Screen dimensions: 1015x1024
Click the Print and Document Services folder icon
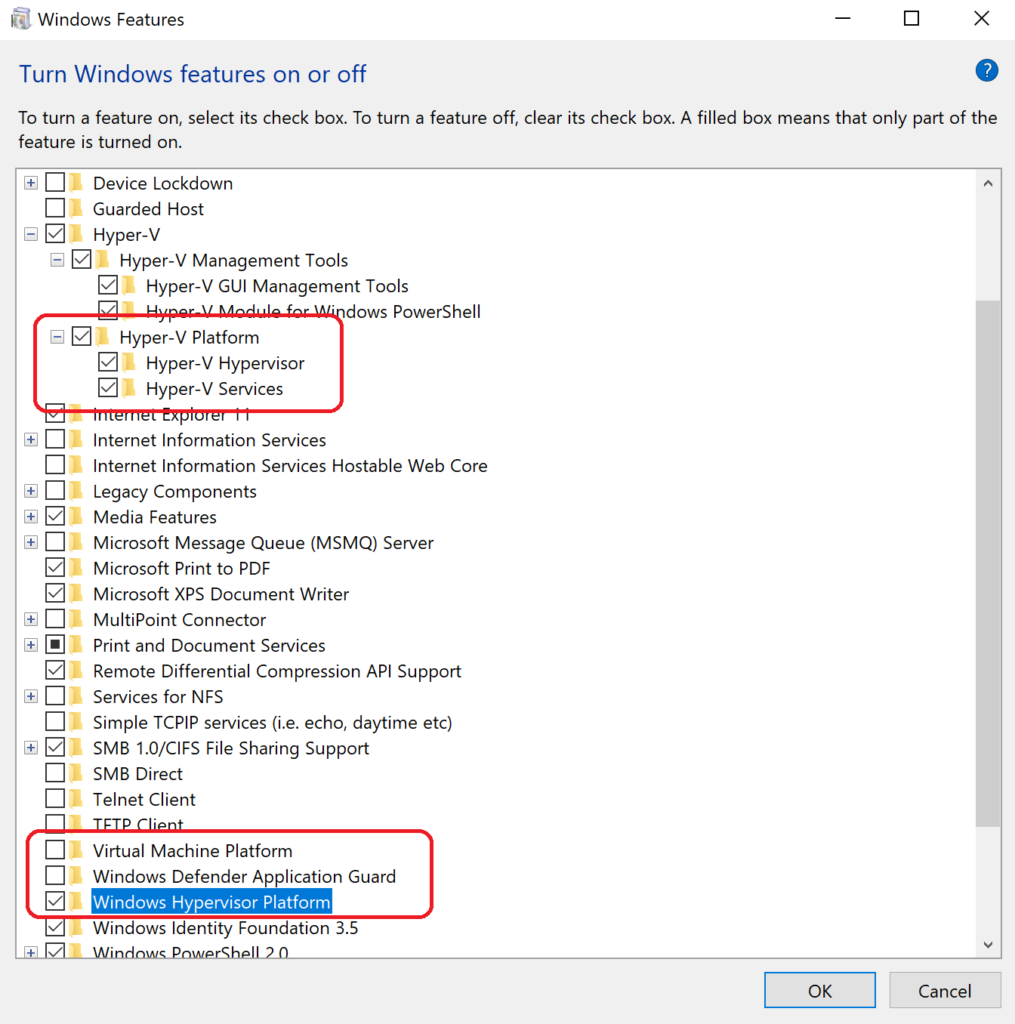pos(75,645)
